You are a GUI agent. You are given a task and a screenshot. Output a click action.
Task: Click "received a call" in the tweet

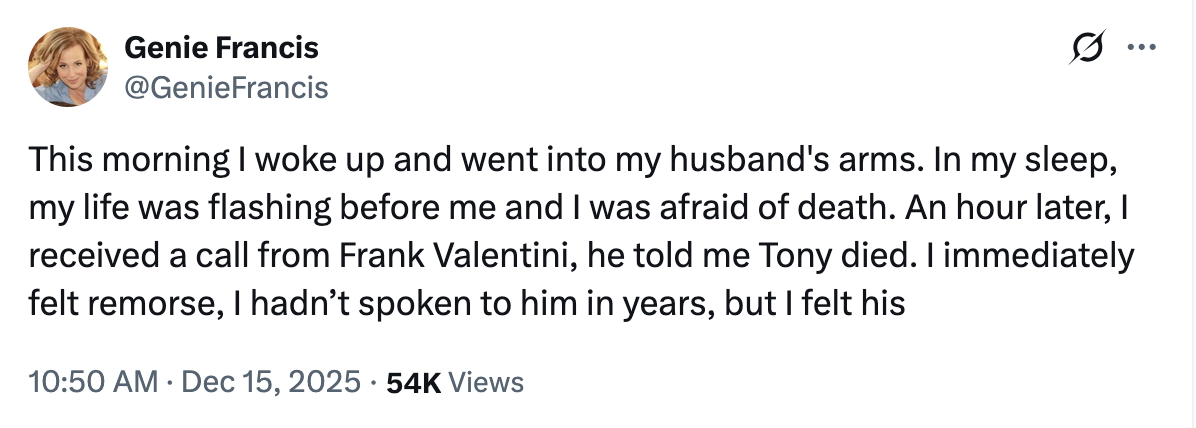point(143,256)
